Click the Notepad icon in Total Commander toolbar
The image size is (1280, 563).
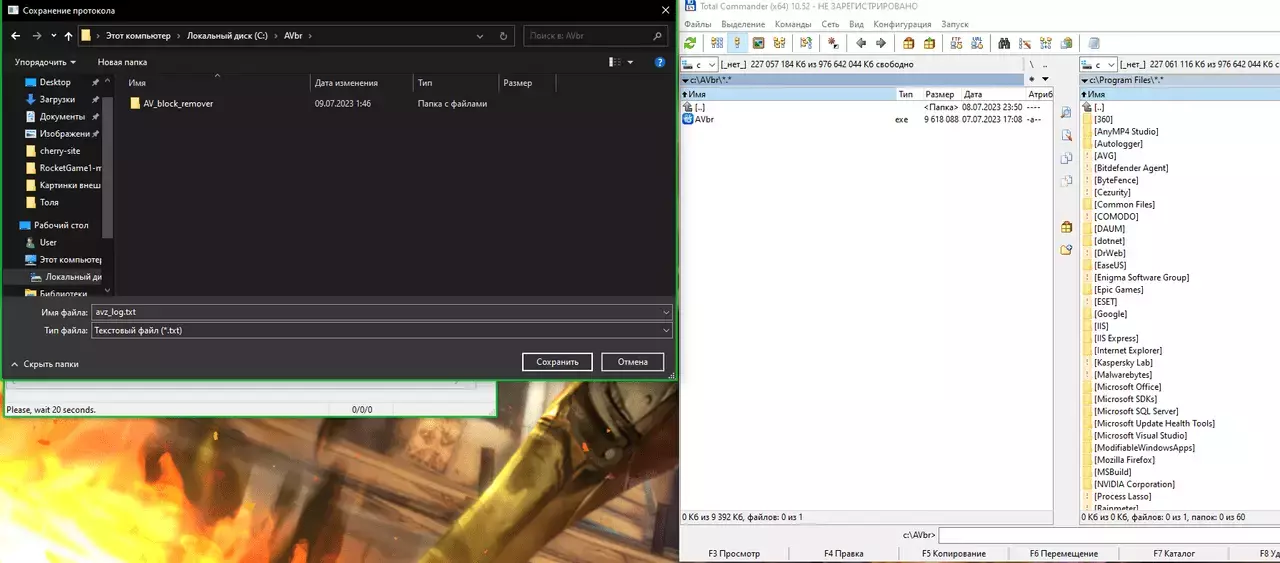(x=1094, y=43)
